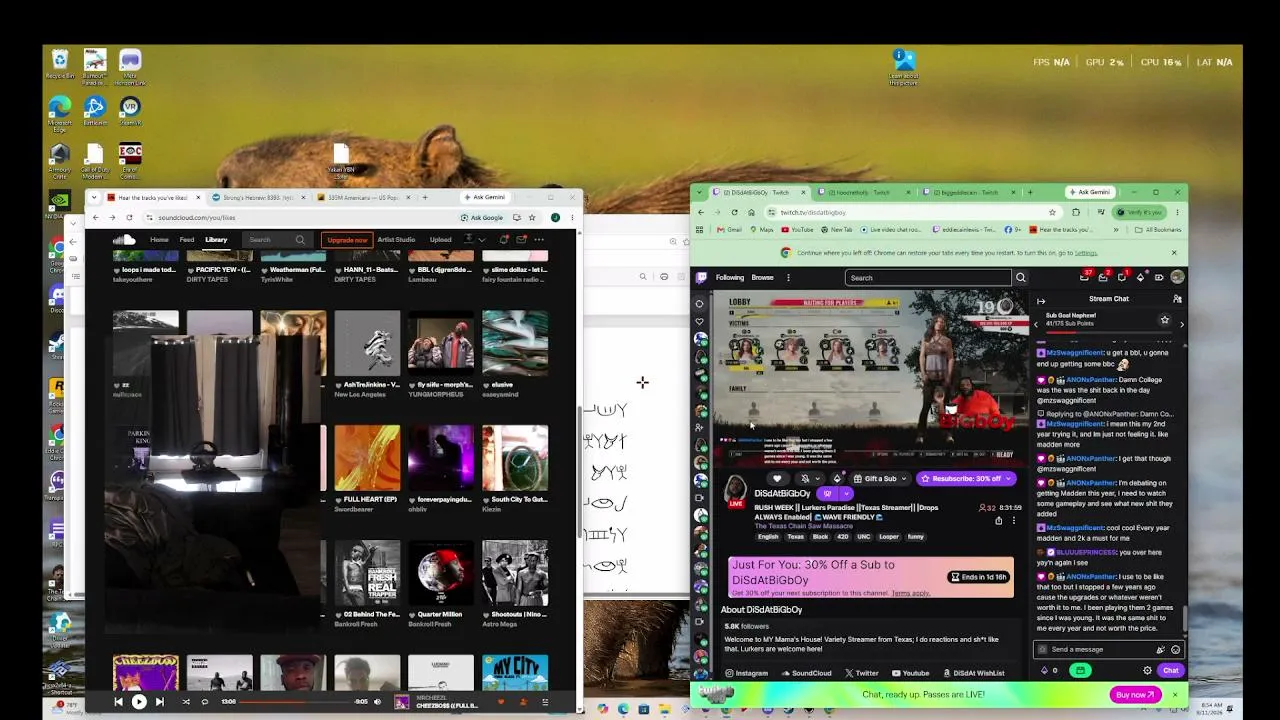Like the playing track in SoundCloud player
The image size is (1280, 720).
[x=502, y=702]
